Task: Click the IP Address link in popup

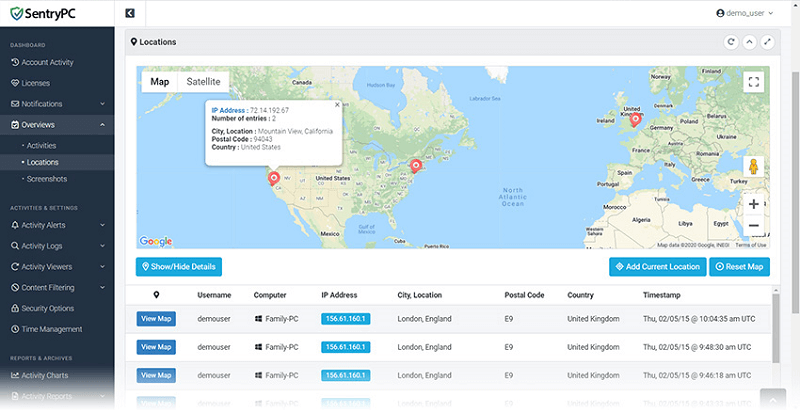Action: click(x=230, y=110)
